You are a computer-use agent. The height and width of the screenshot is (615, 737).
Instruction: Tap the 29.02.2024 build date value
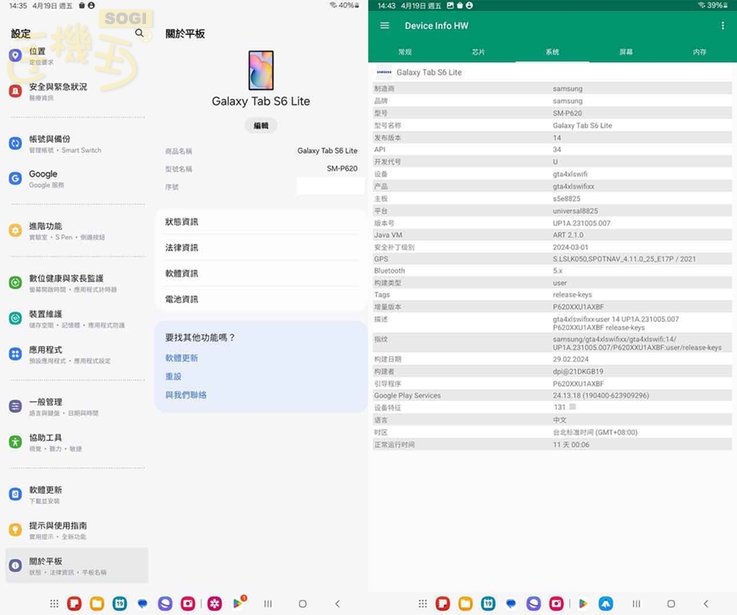coord(571,359)
